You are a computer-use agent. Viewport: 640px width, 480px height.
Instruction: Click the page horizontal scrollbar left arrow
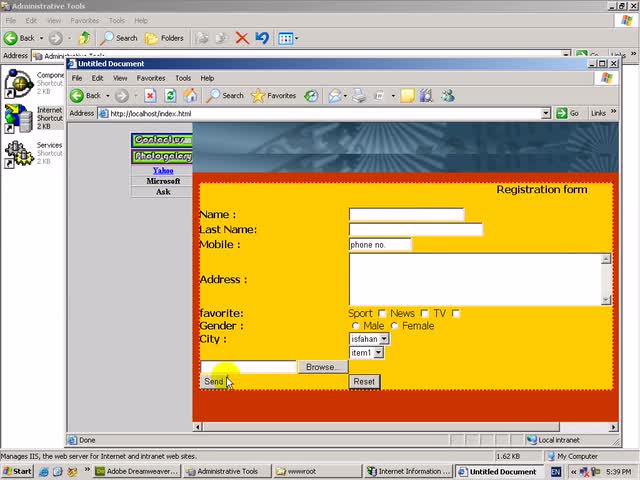[x=198, y=427]
